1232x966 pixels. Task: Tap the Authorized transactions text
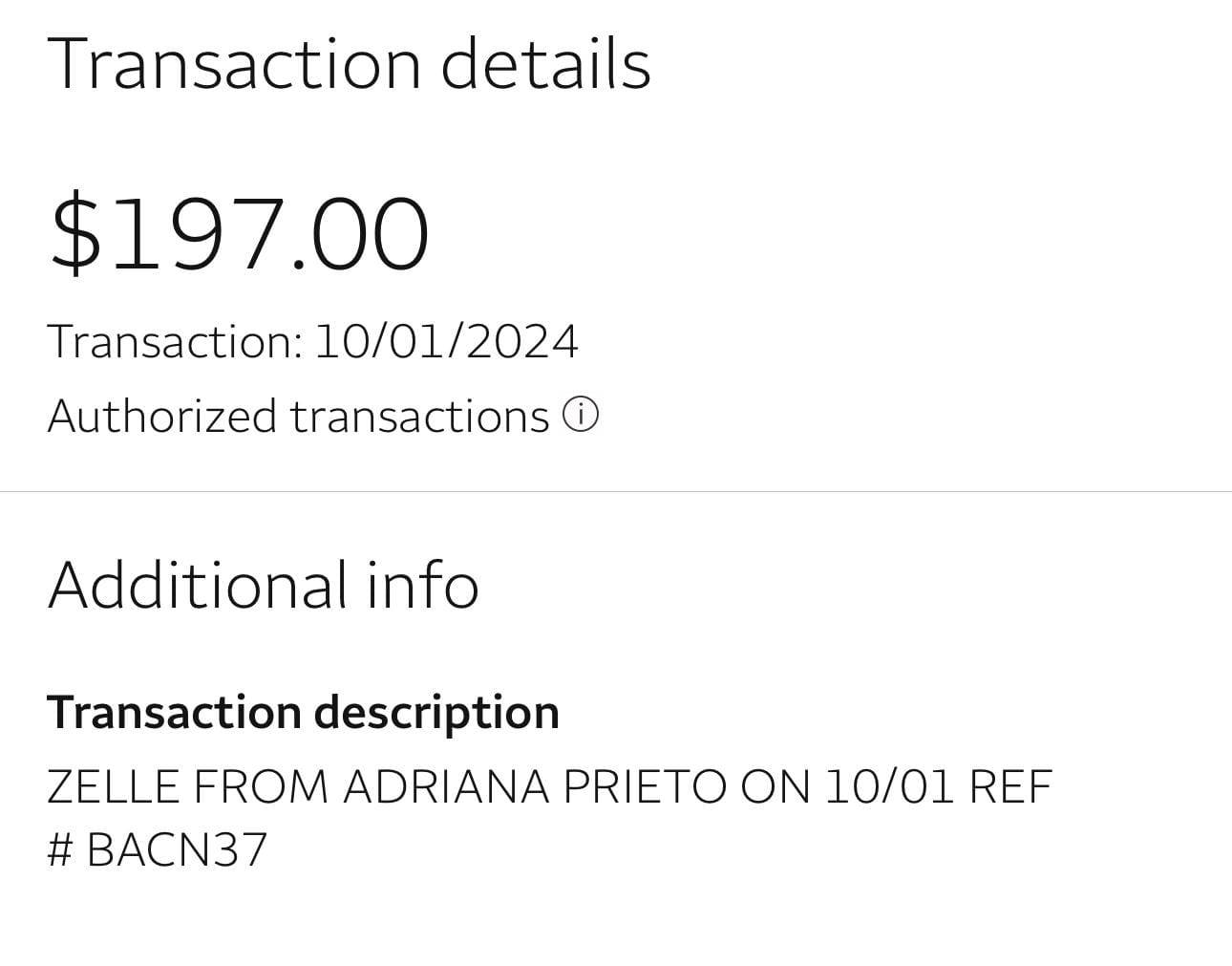point(298,417)
